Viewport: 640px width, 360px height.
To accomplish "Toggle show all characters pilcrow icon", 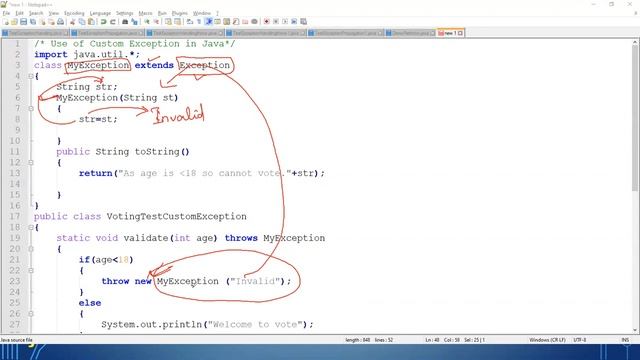I will 199,21.
